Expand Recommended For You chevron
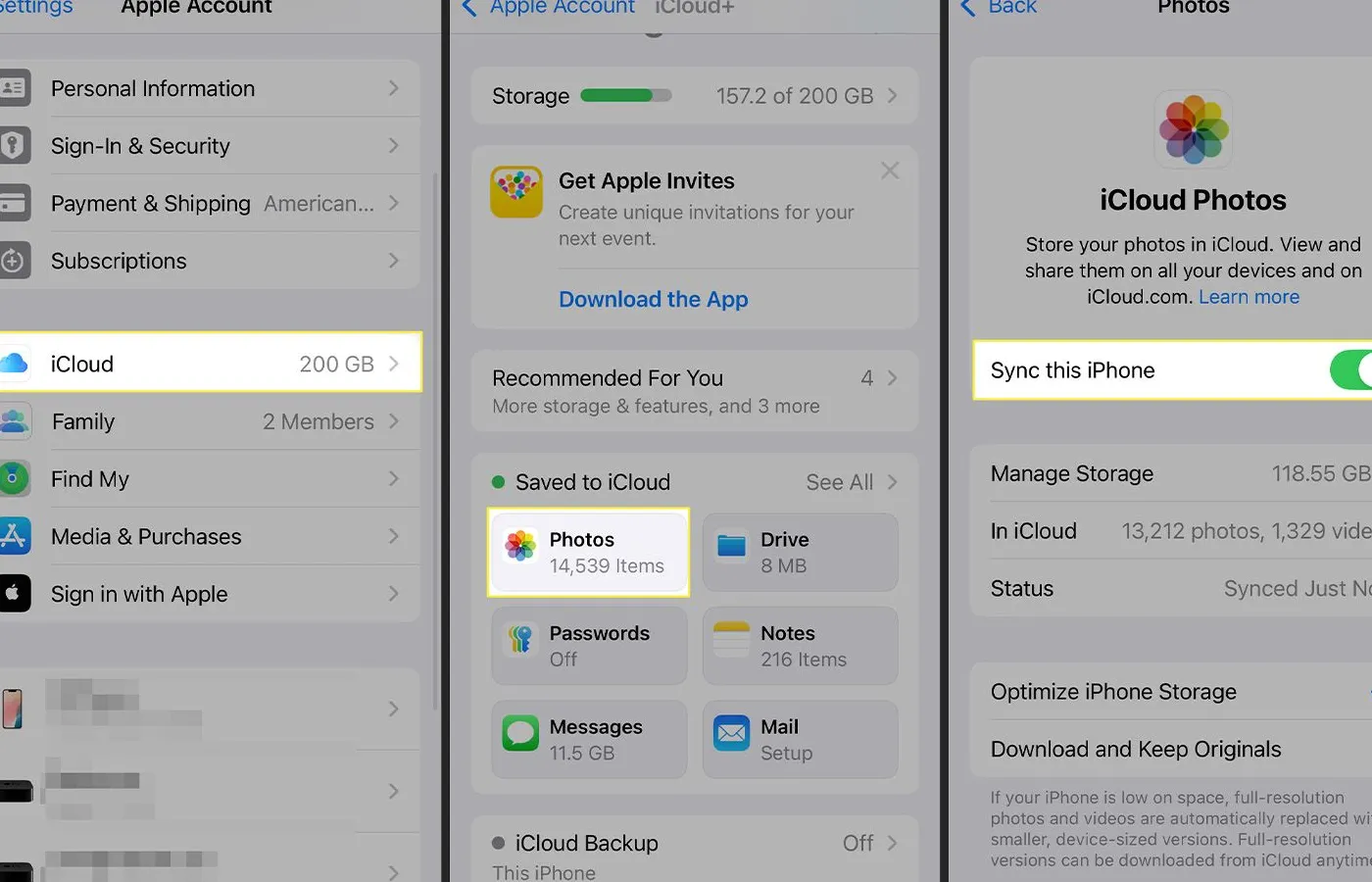The height and width of the screenshot is (882, 1372). coord(892,377)
